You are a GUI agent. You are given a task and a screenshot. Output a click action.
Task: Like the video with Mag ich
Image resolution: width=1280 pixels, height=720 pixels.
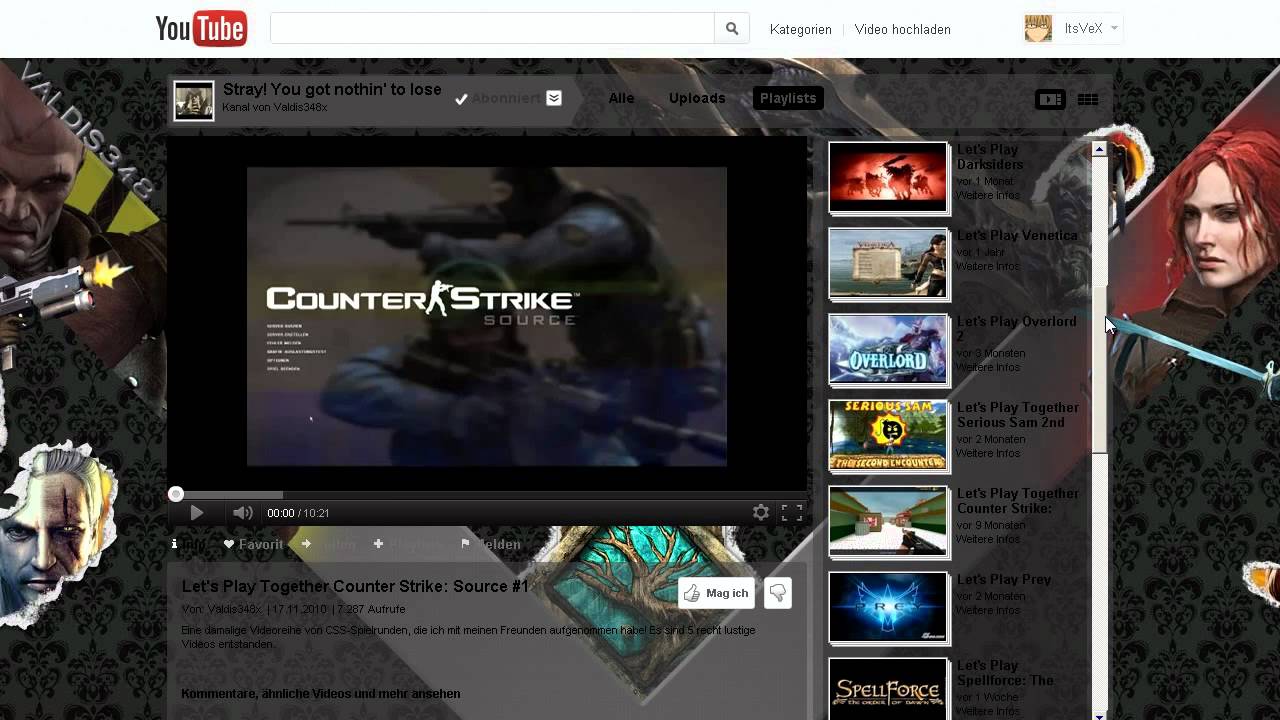pos(716,593)
